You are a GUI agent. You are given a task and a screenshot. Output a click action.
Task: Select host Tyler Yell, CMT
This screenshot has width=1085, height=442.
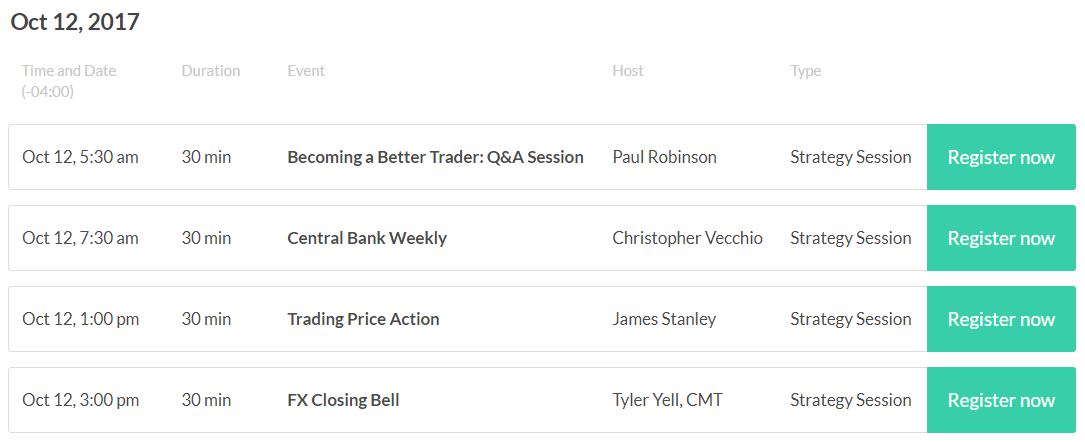pos(667,400)
